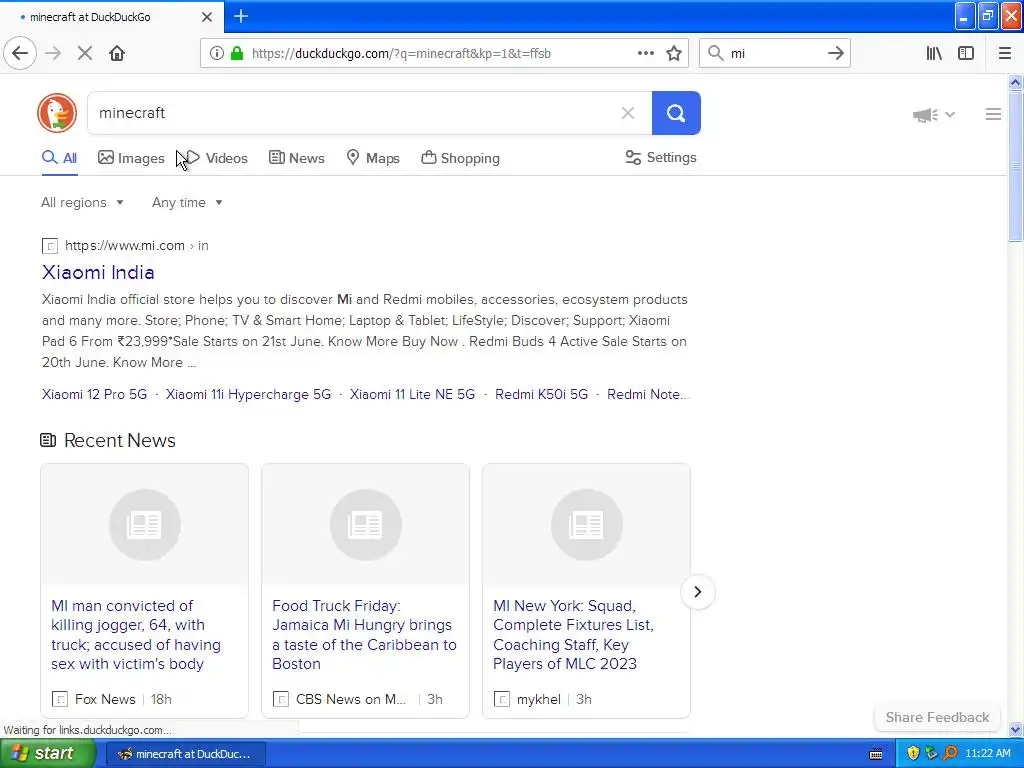Viewport: 1024px width, 768px height.
Task: Click the DuckDuckGo duck logo
Action: pyautogui.click(x=57, y=113)
